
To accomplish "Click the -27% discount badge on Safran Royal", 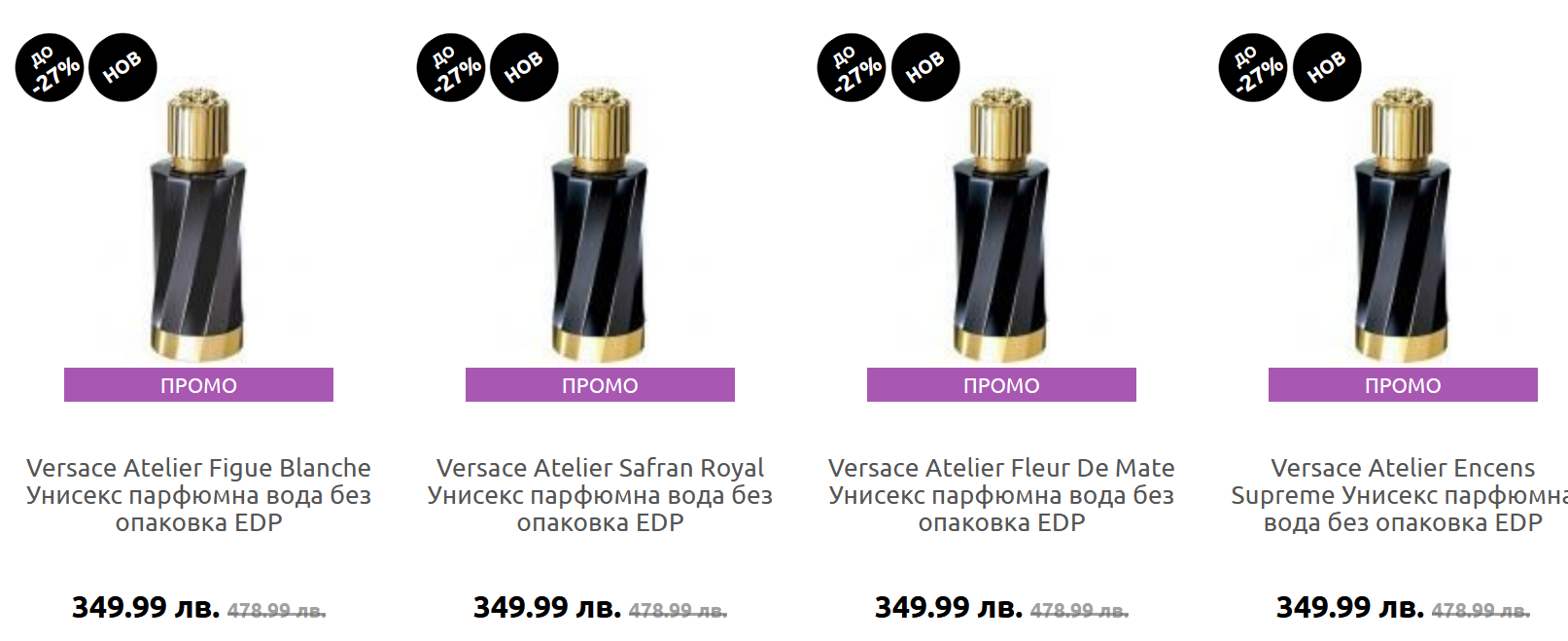I will [x=451, y=67].
